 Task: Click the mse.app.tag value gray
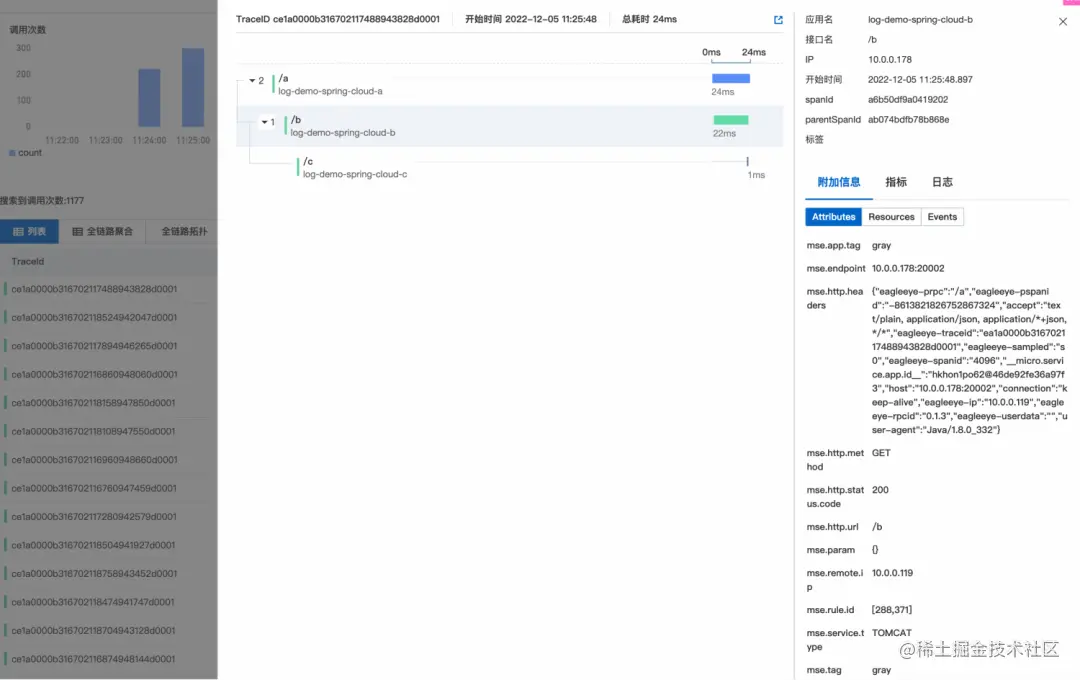tap(881, 245)
